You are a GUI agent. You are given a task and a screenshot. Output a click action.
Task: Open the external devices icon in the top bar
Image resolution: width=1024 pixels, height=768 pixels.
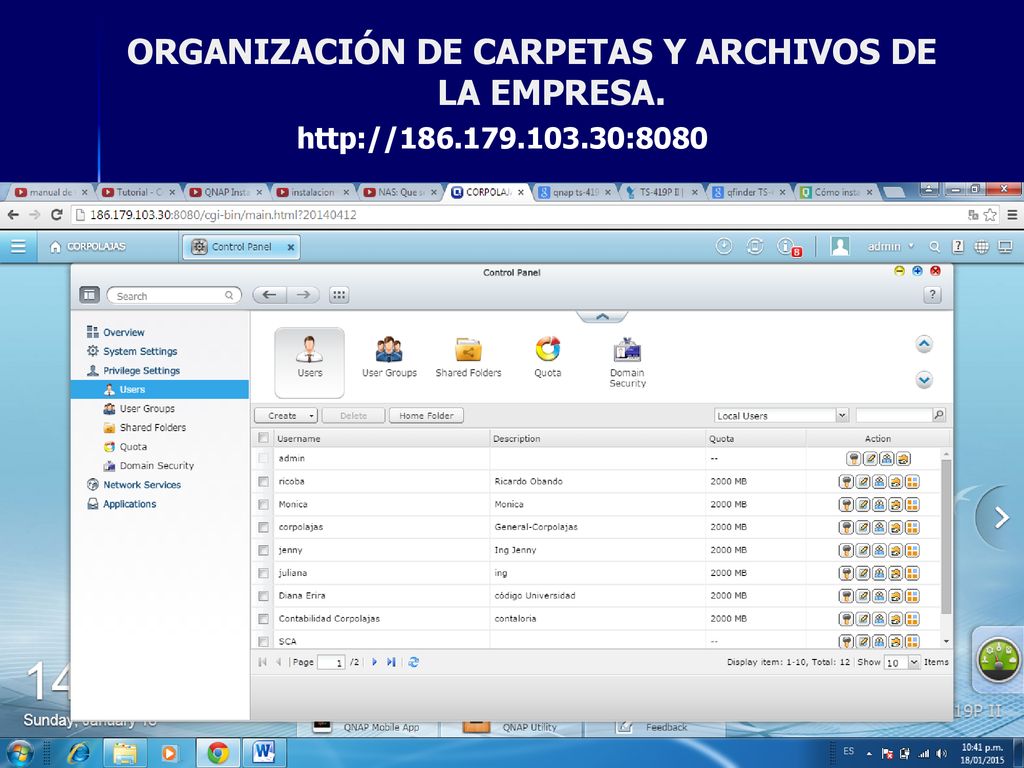coord(754,246)
